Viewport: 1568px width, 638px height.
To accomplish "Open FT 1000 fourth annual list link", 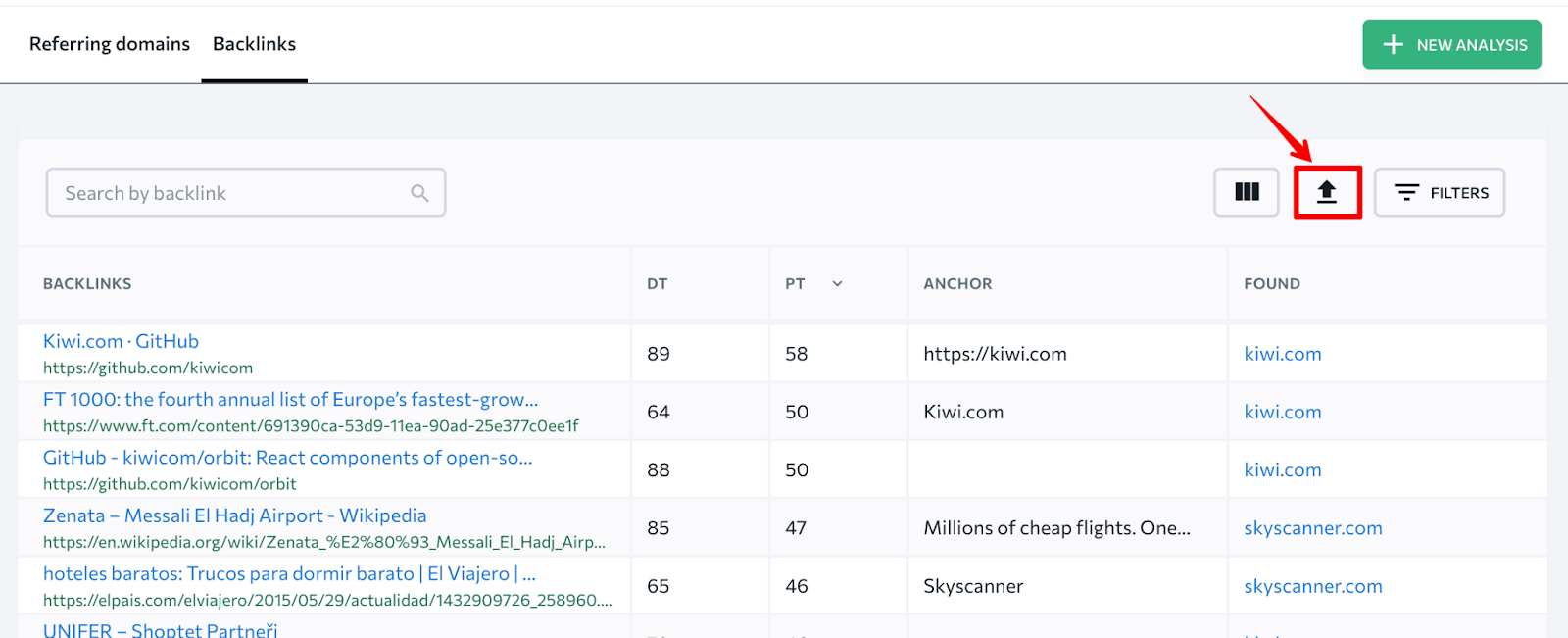I will [x=290, y=400].
